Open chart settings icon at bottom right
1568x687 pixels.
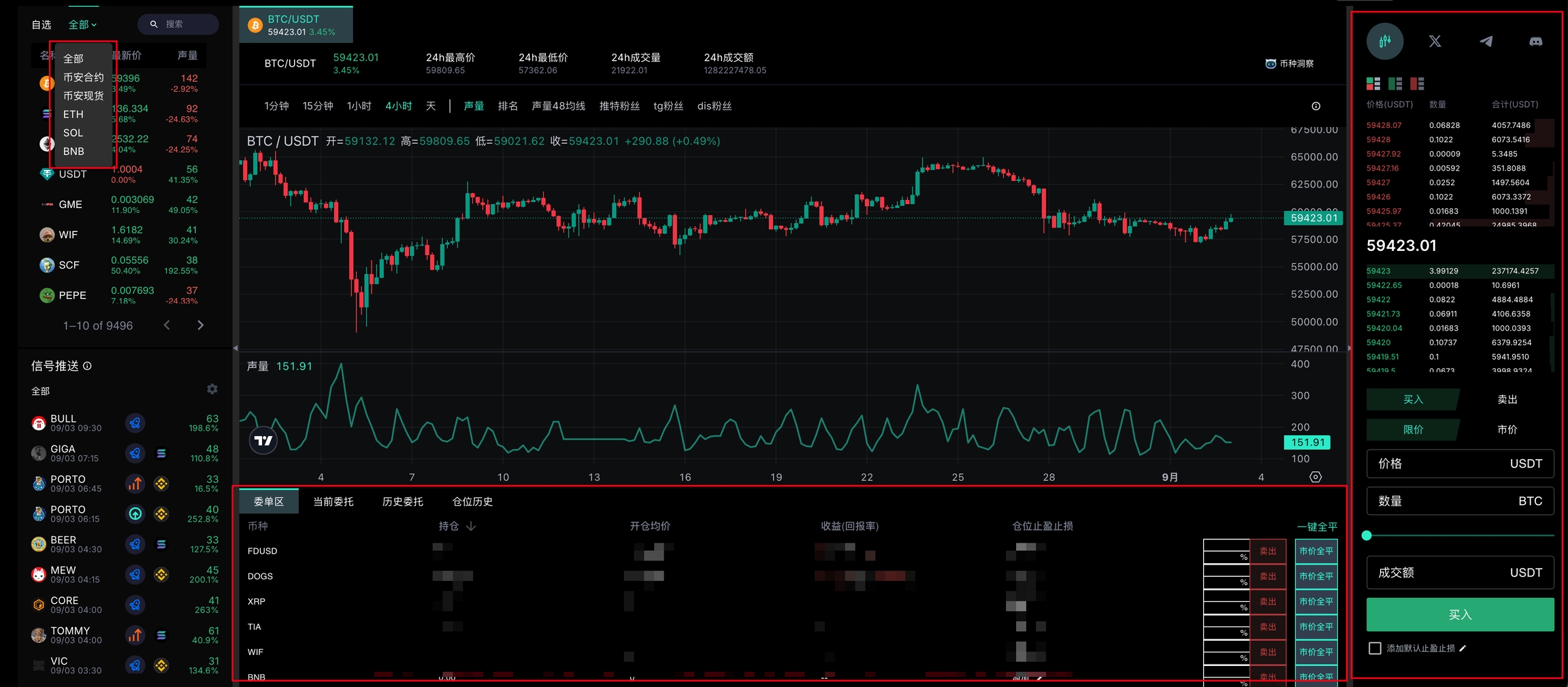1316,477
